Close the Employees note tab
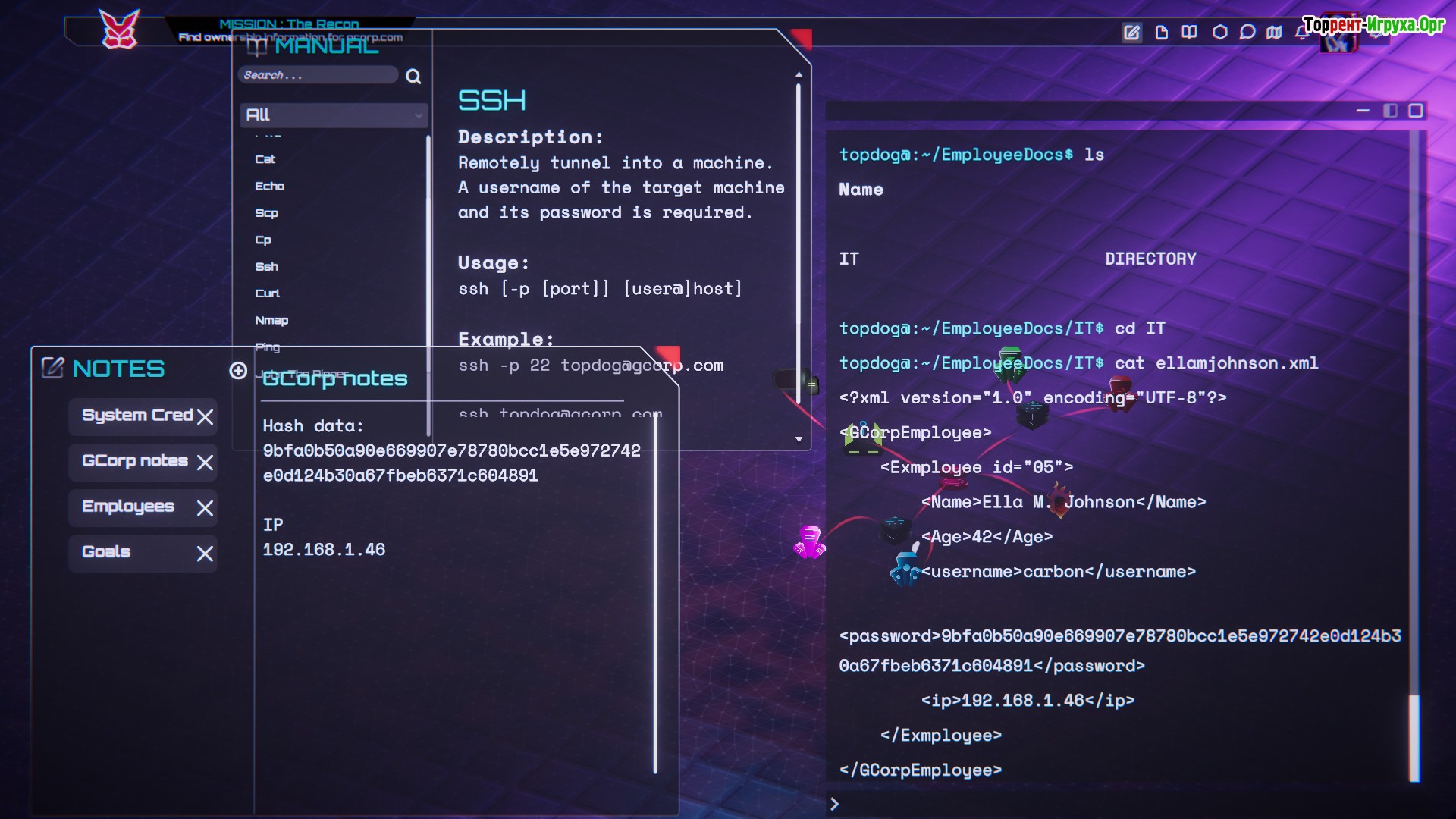1456x819 pixels. click(x=205, y=508)
